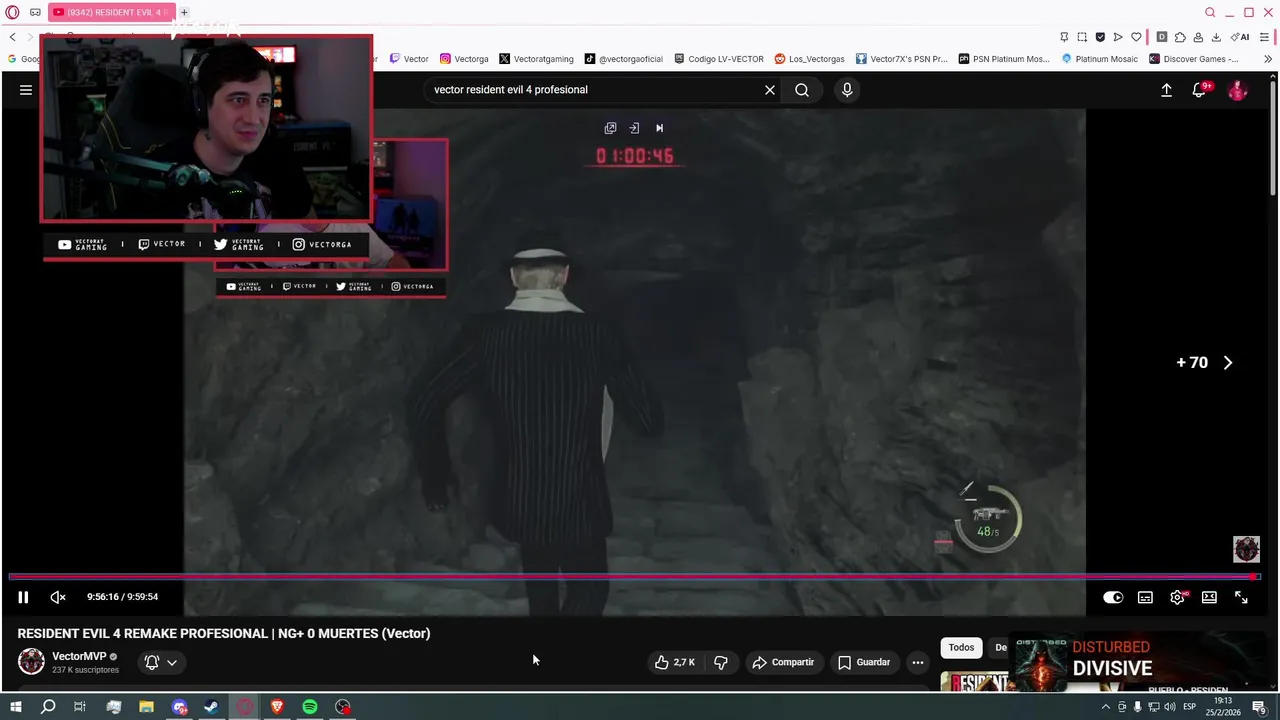The image size is (1280, 720).
Task: Clear the YouTube search query
Action: pyautogui.click(x=770, y=90)
